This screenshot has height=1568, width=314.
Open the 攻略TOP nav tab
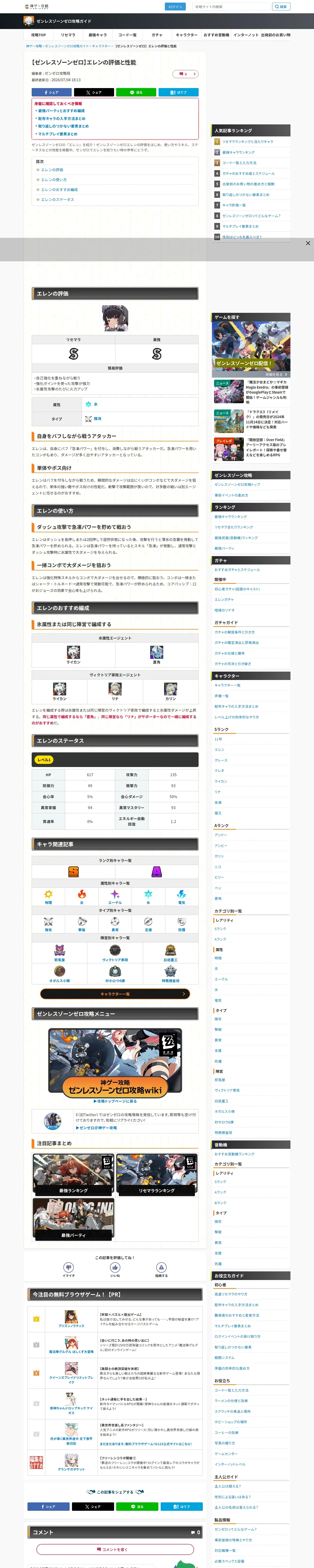38,35
